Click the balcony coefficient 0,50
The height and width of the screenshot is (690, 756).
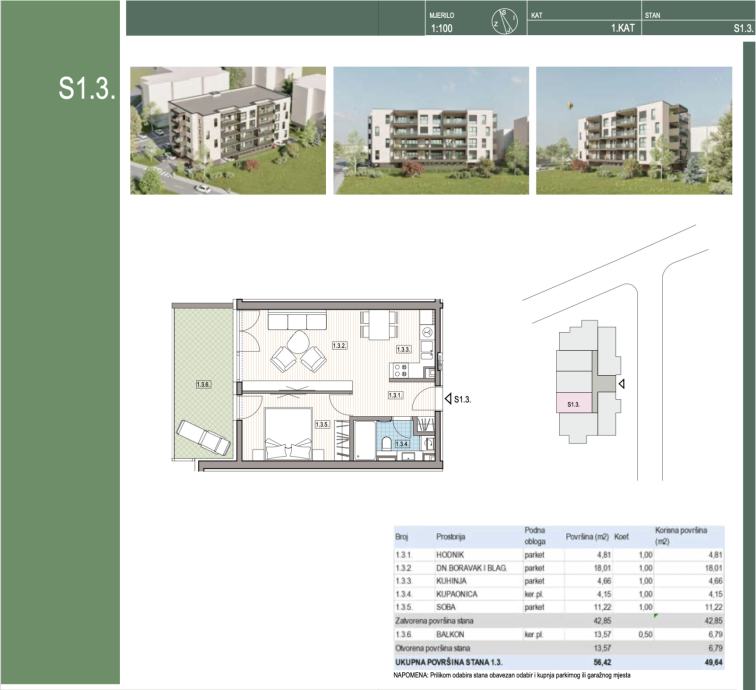click(646, 635)
